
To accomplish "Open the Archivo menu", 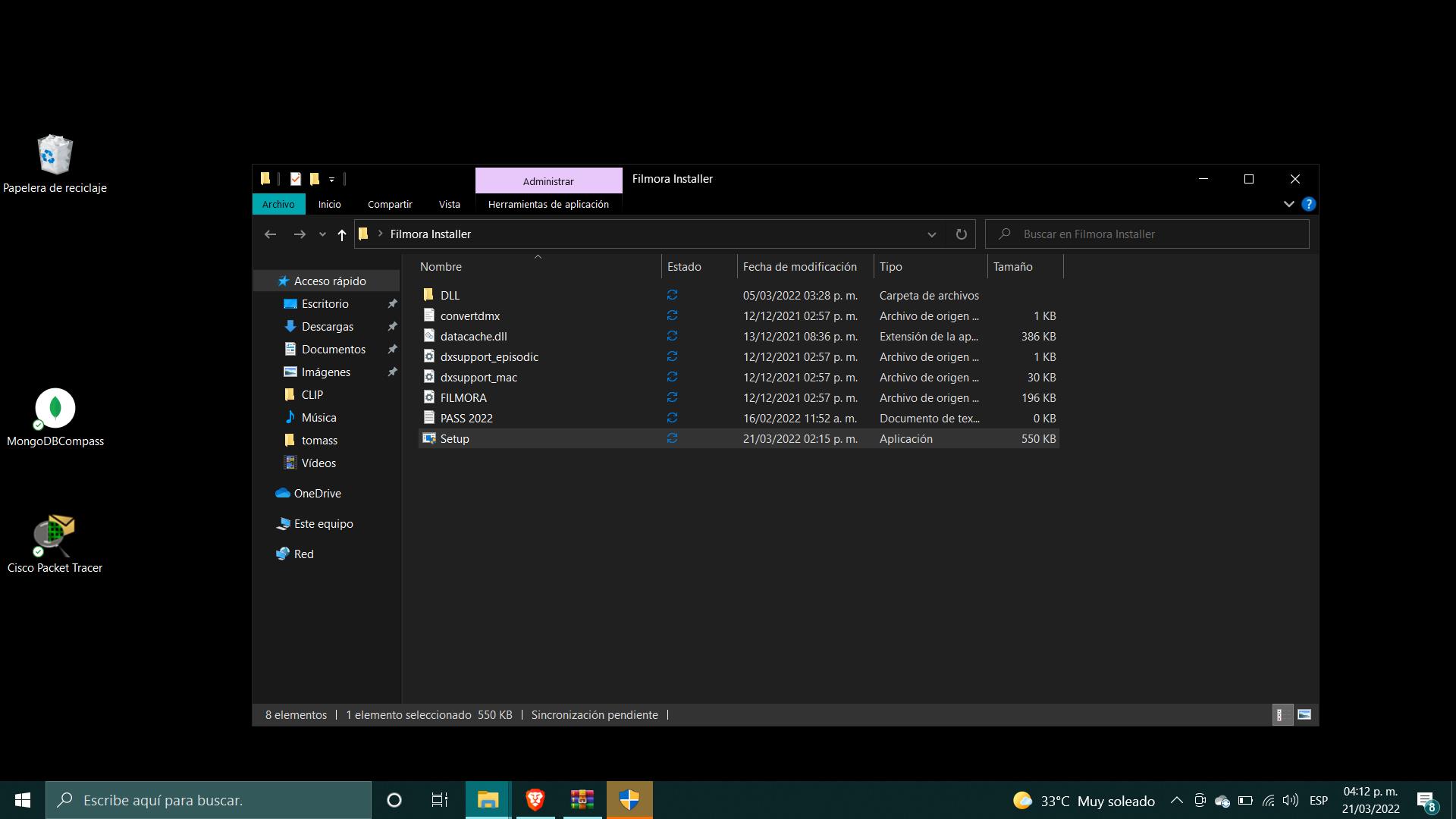I will tap(278, 204).
